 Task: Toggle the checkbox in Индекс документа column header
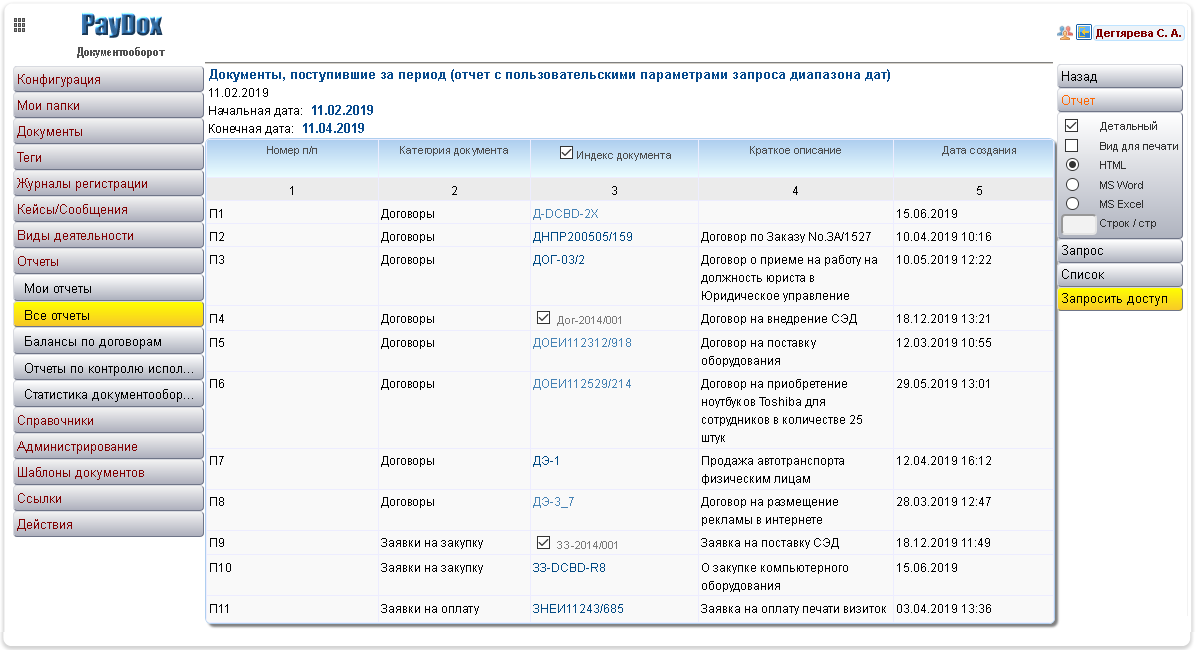pyautogui.click(x=567, y=154)
